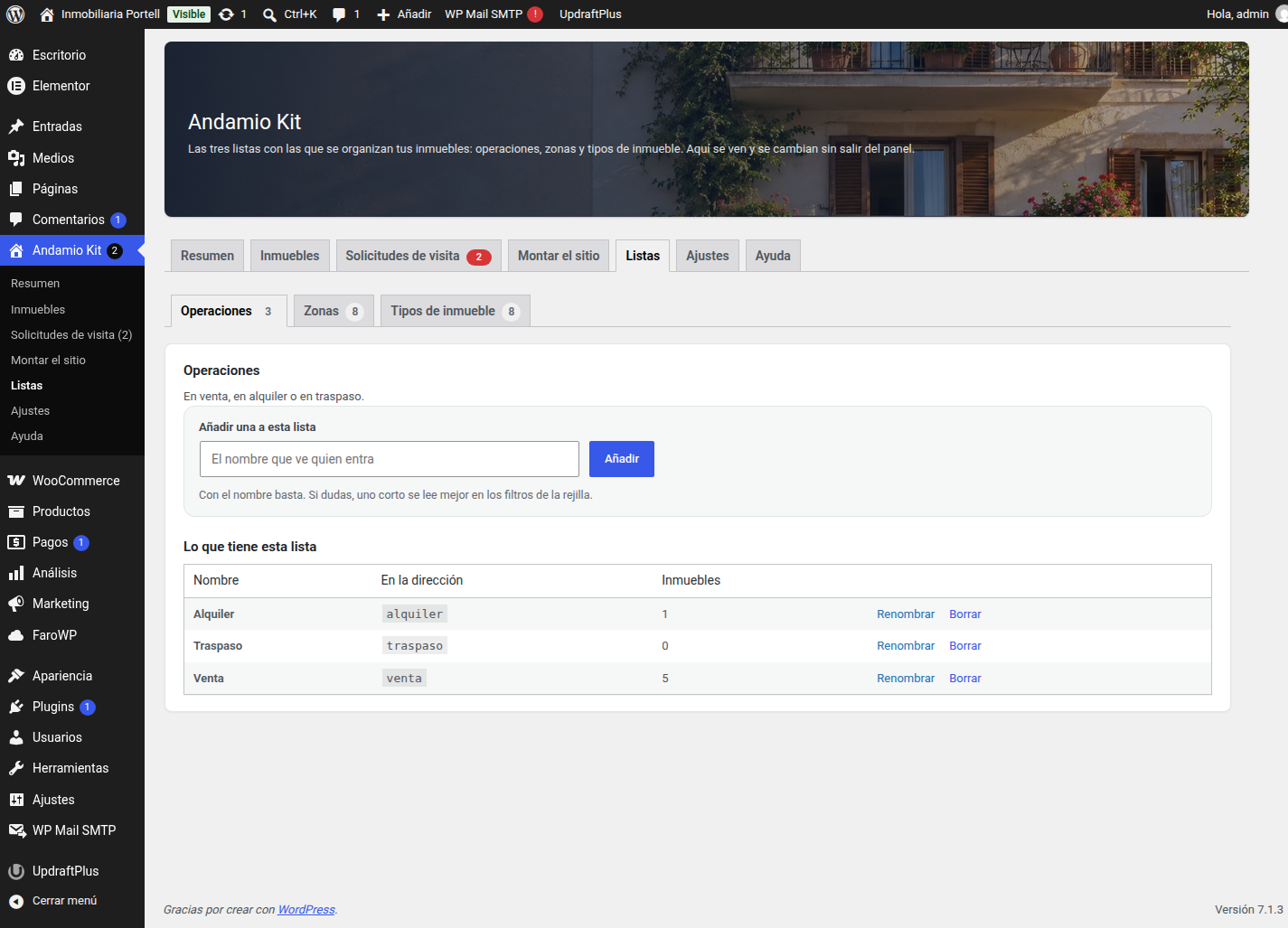Click the Marketing megaphone icon
The height and width of the screenshot is (928, 1288).
pyautogui.click(x=16, y=604)
